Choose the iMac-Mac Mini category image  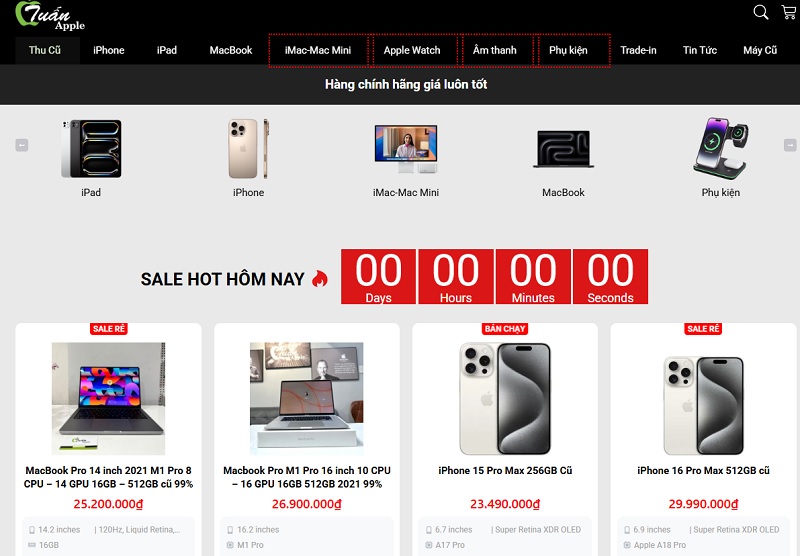pos(406,149)
